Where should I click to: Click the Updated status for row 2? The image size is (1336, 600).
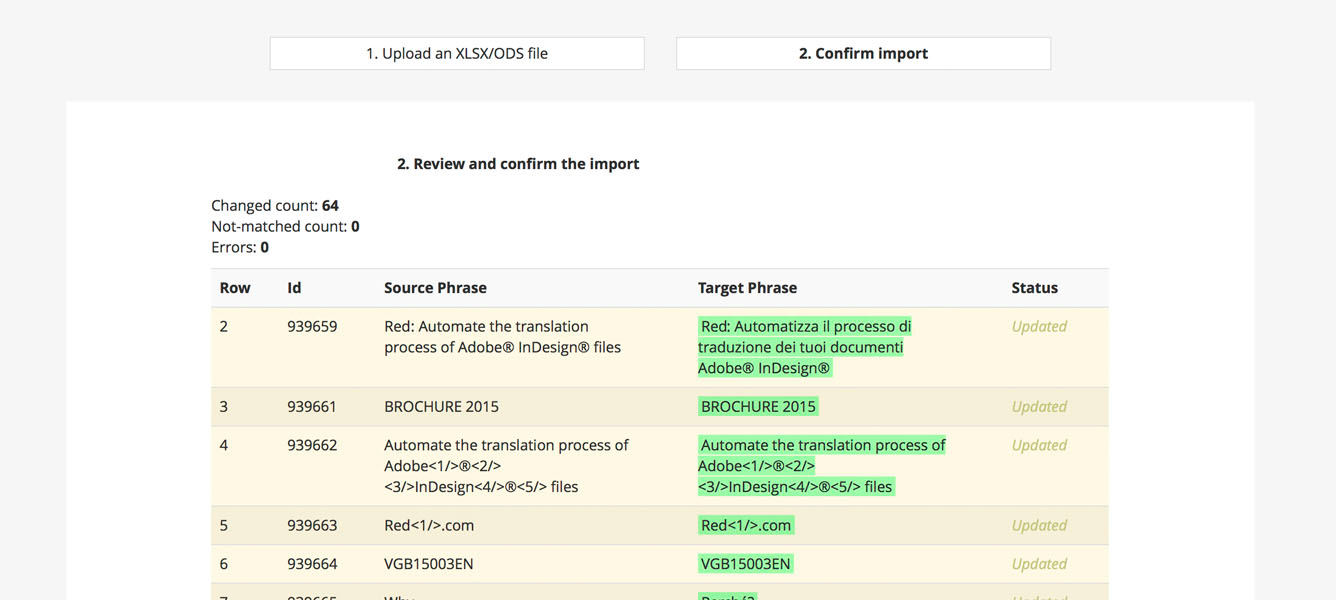[1039, 327]
